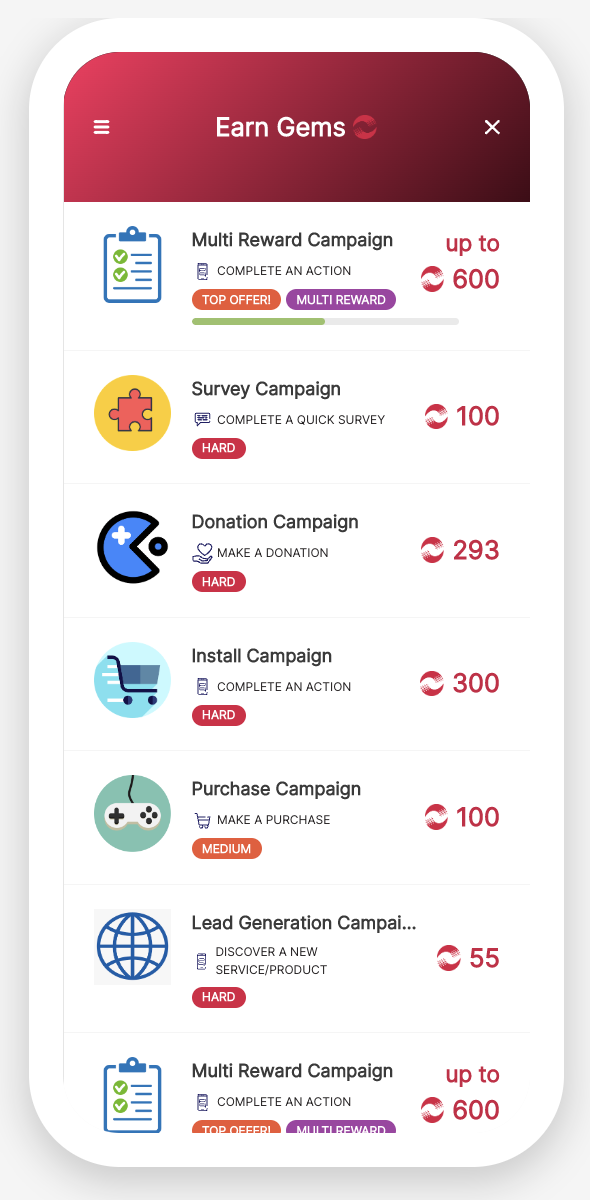Screen dimensions: 590x1200
Task: Click the TOP OFFER! tag on first campaign
Action: [x=237, y=300]
